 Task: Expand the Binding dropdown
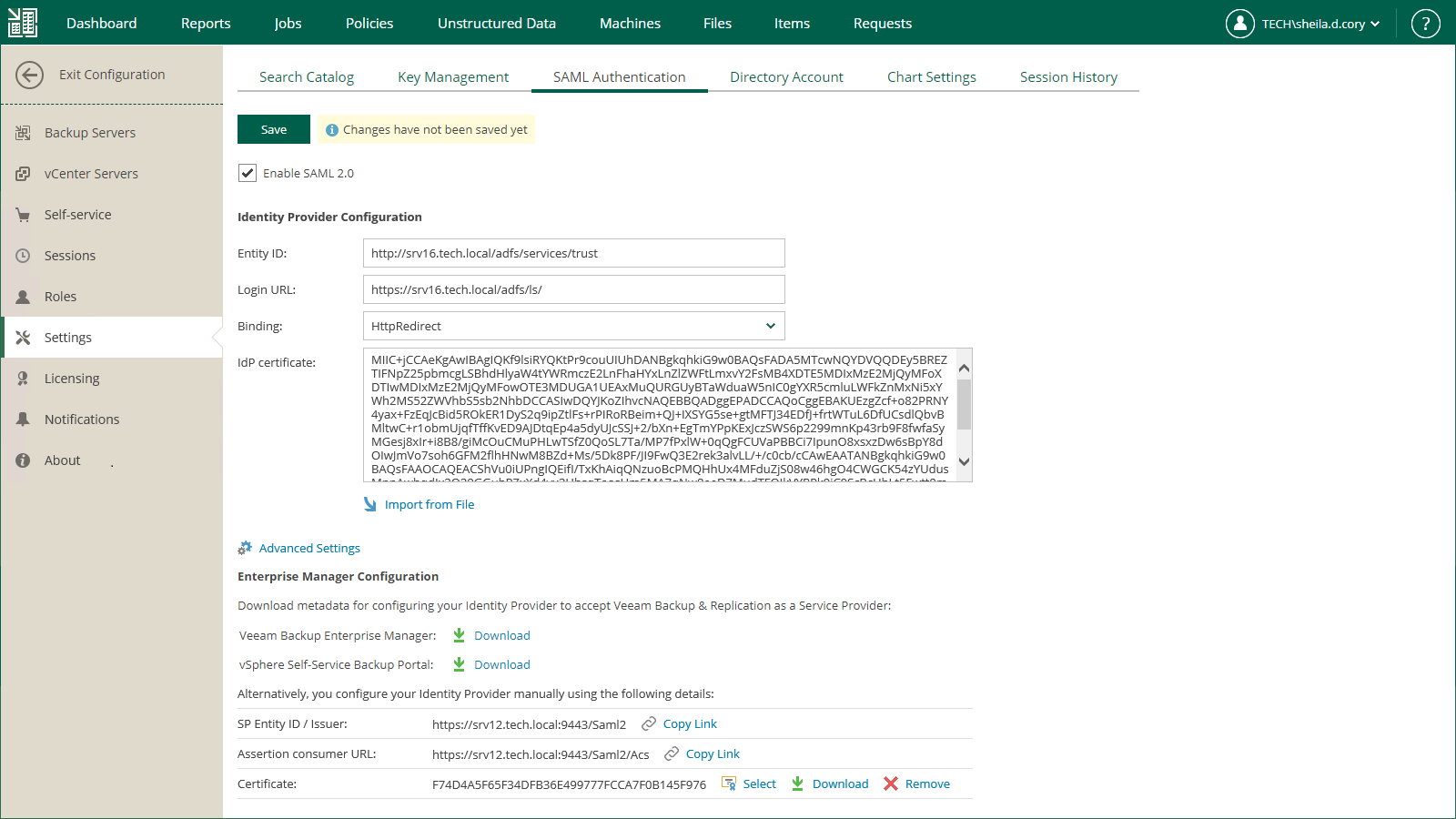(x=770, y=326)
